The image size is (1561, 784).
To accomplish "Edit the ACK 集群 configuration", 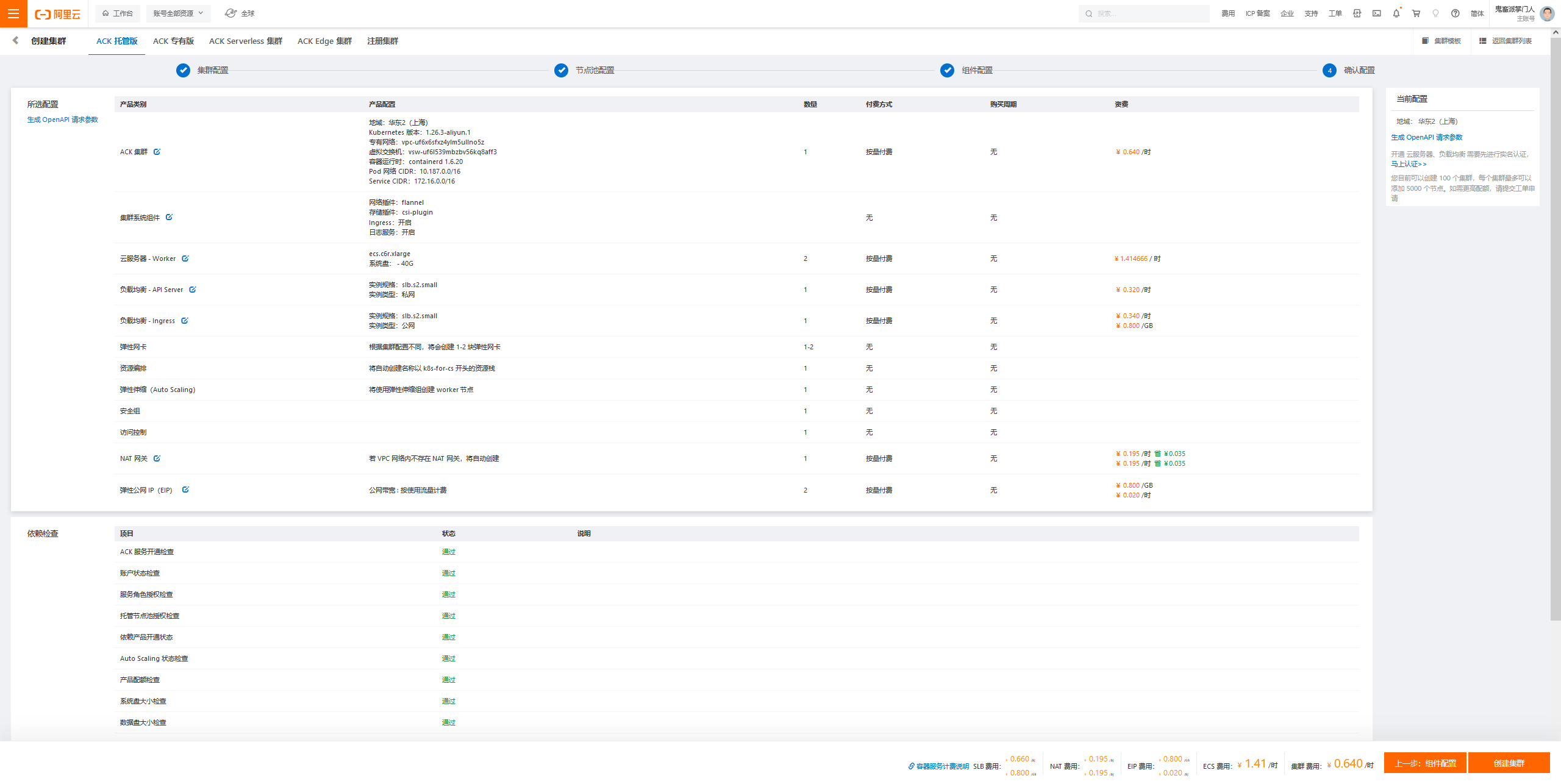I will 157,152.
